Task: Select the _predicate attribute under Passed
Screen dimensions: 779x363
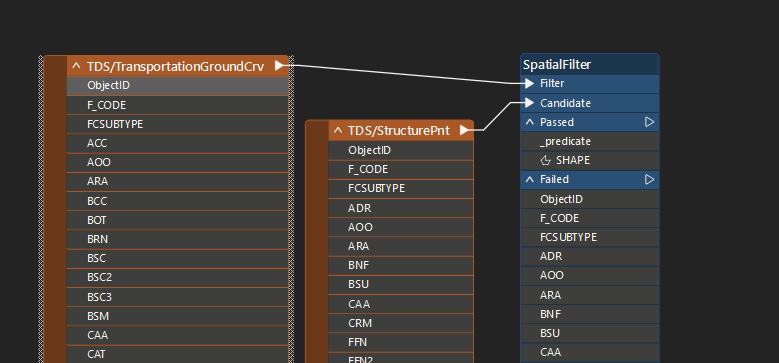Action: pyautogui.click(x=590, y=142)
